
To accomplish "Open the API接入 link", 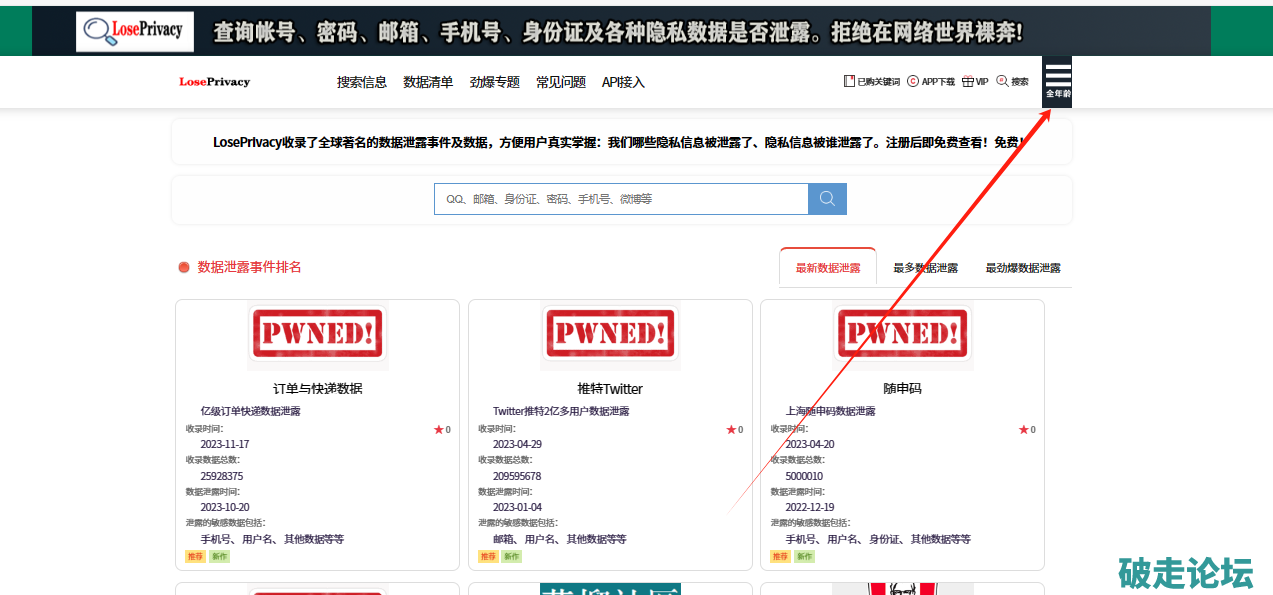I will pos(623,82).
